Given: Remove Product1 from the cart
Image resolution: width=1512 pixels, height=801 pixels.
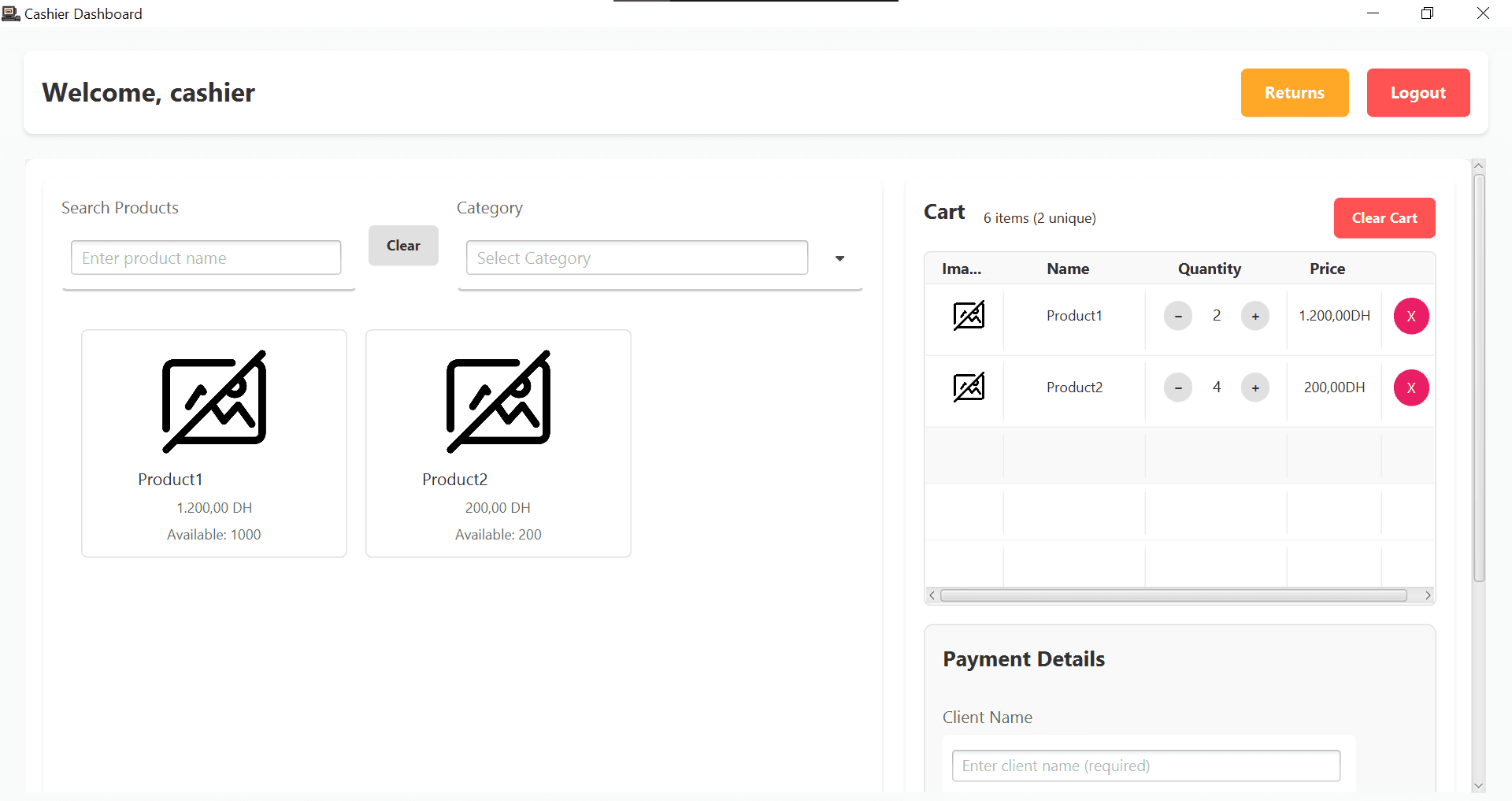Looking at the screenshot, I should pos(1410,317).
